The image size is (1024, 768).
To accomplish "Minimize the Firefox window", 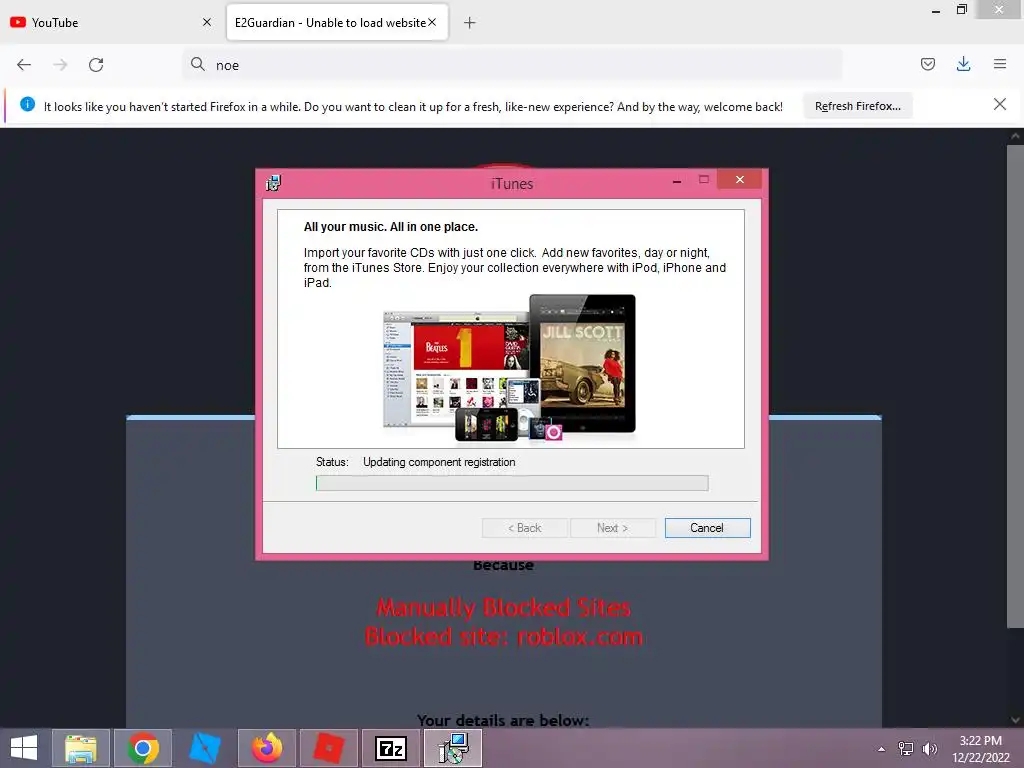I will click(936, 10).
